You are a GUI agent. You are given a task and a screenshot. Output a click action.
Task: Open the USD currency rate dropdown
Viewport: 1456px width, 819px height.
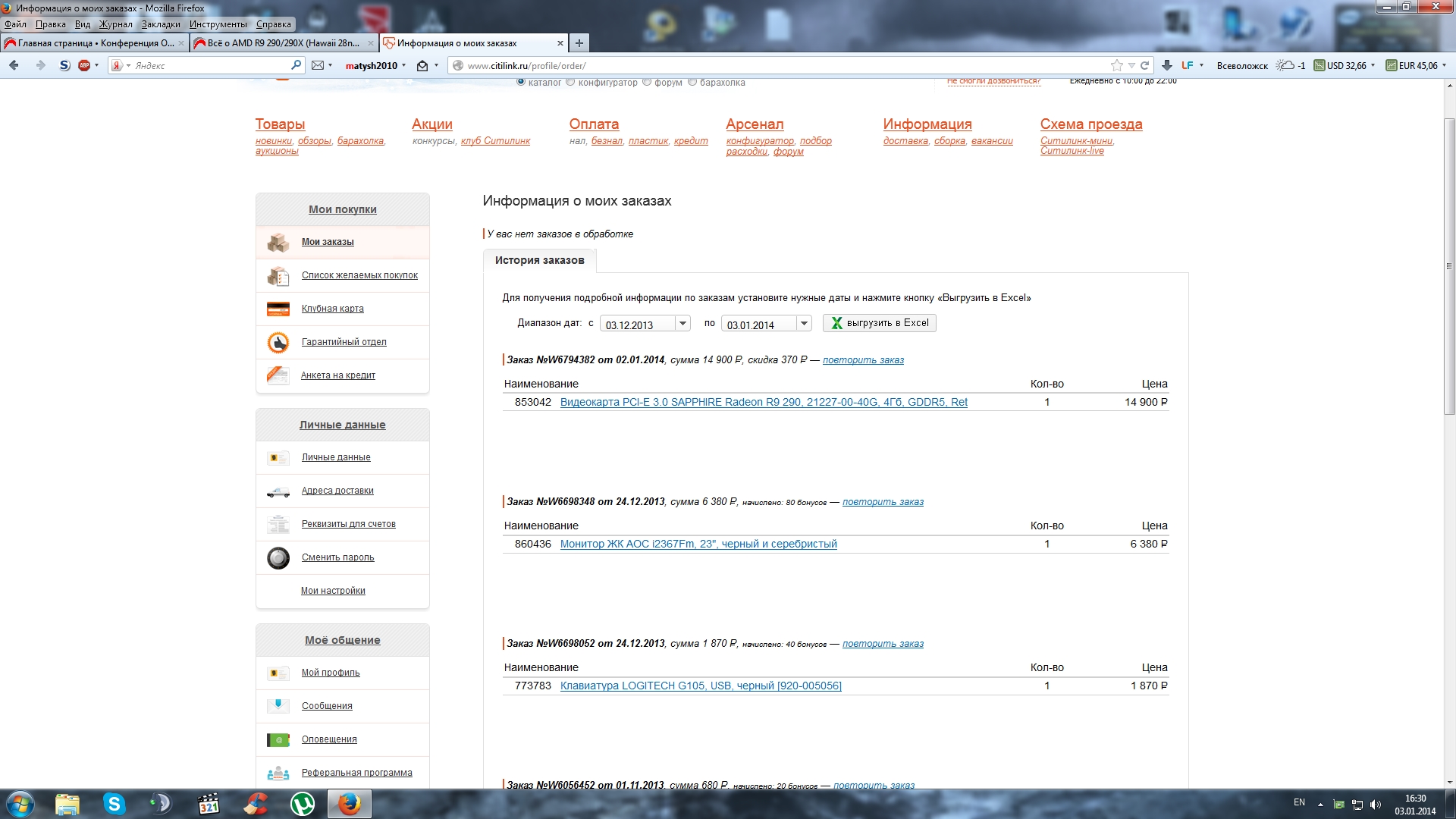click(1373, 65)
